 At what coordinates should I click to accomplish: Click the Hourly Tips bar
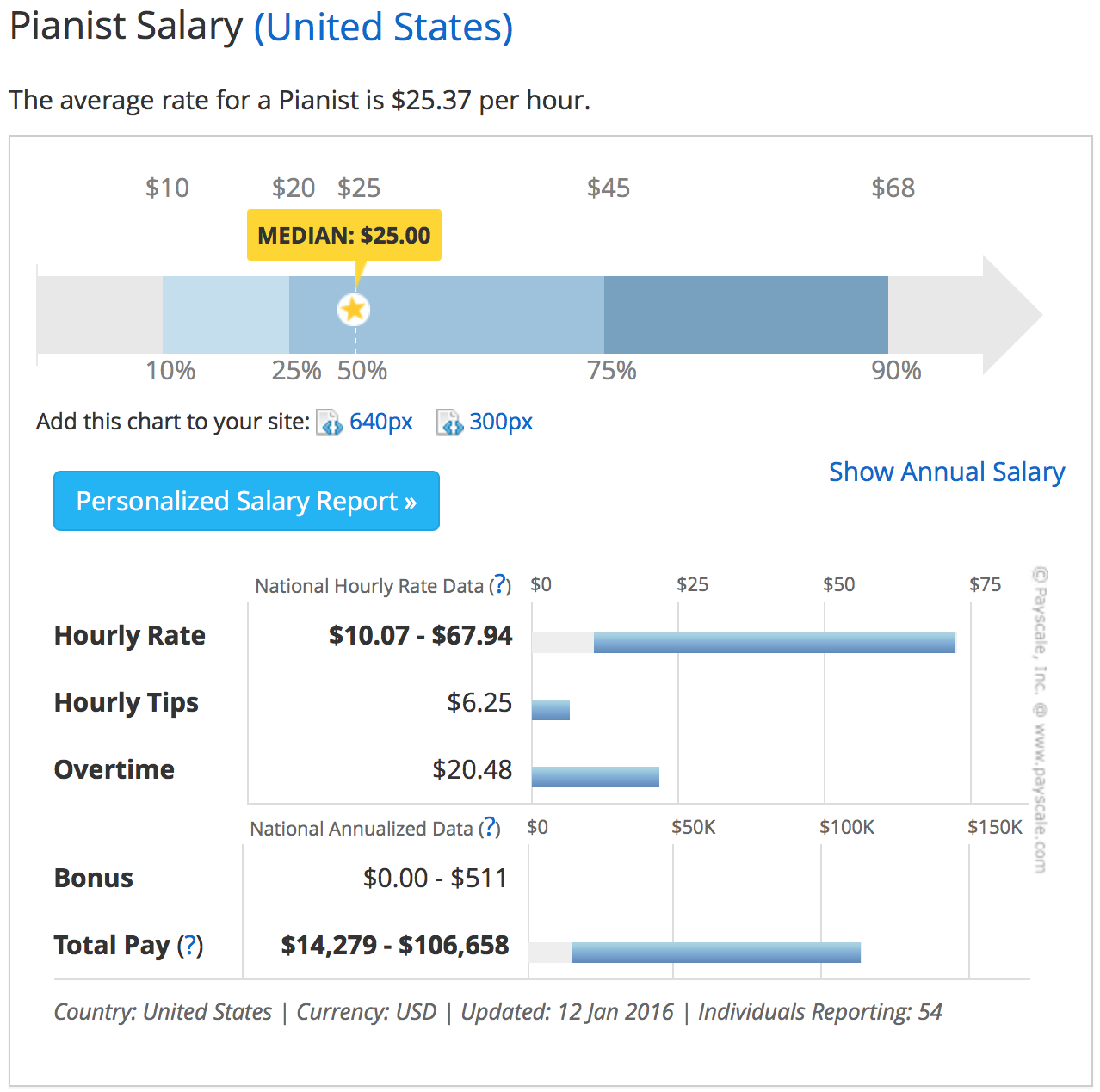(x=551, y=710)
